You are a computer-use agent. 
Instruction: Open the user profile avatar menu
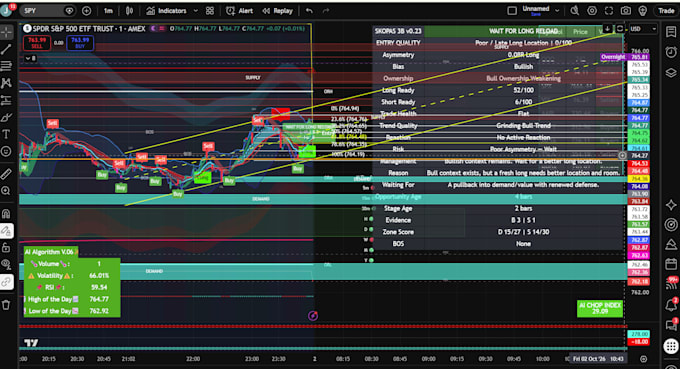[6, 10]
